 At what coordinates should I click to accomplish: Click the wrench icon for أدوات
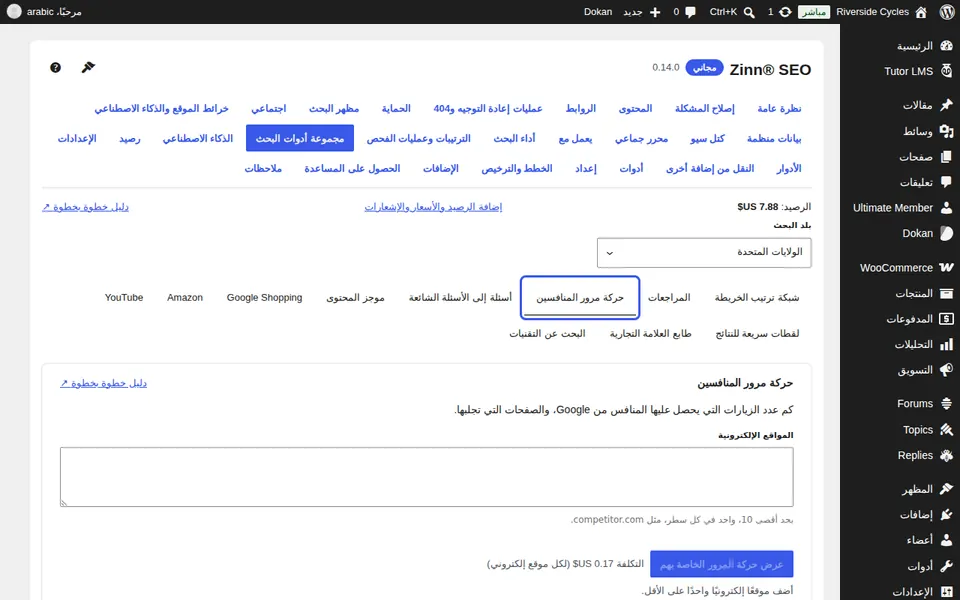(946, 566)
